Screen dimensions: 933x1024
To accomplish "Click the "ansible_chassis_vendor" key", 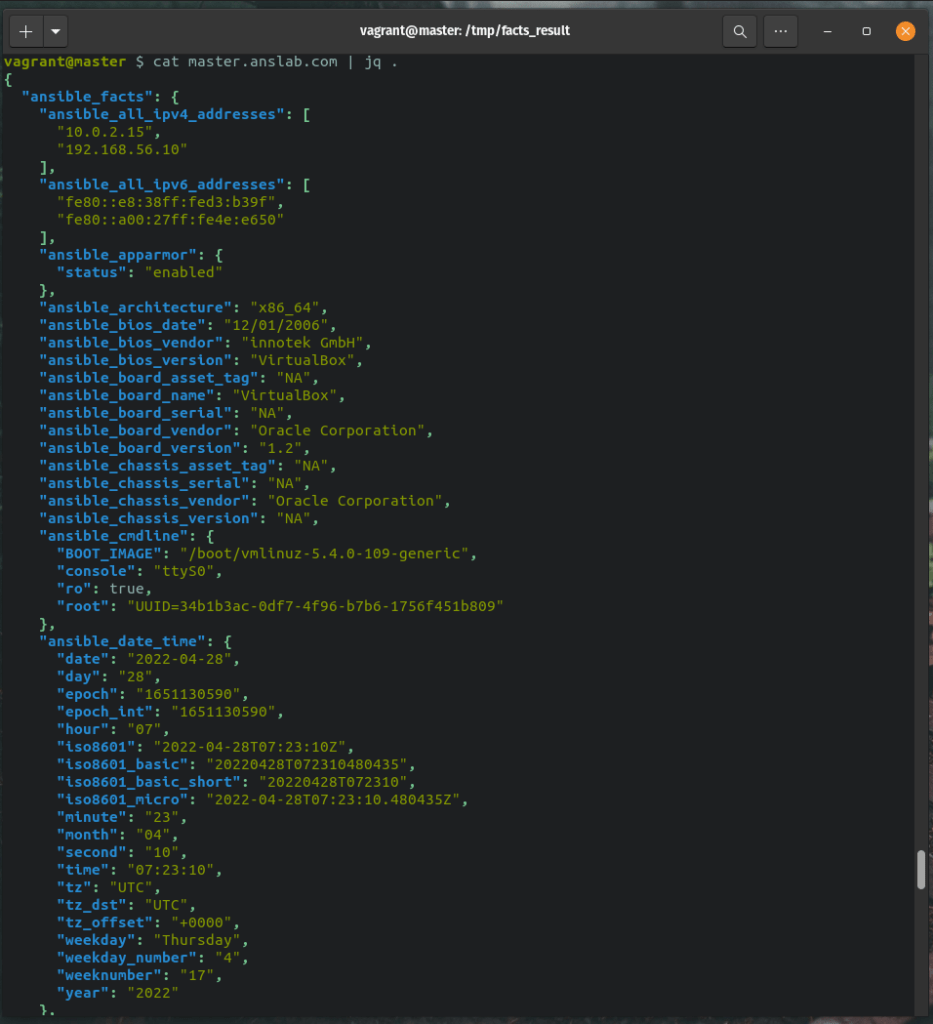I will point(149,502).
